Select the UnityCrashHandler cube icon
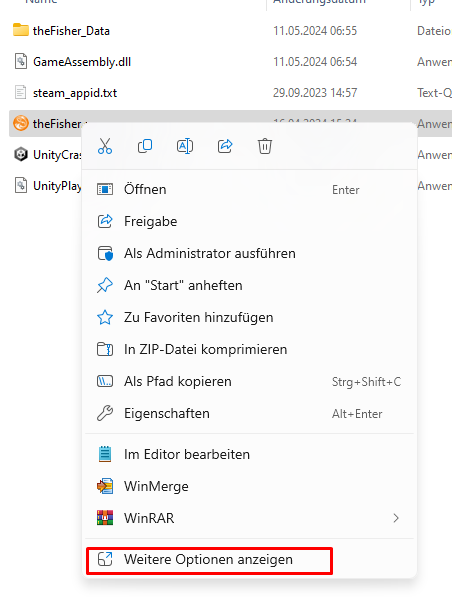Screen dimensions: 452x604 (21, 154)
